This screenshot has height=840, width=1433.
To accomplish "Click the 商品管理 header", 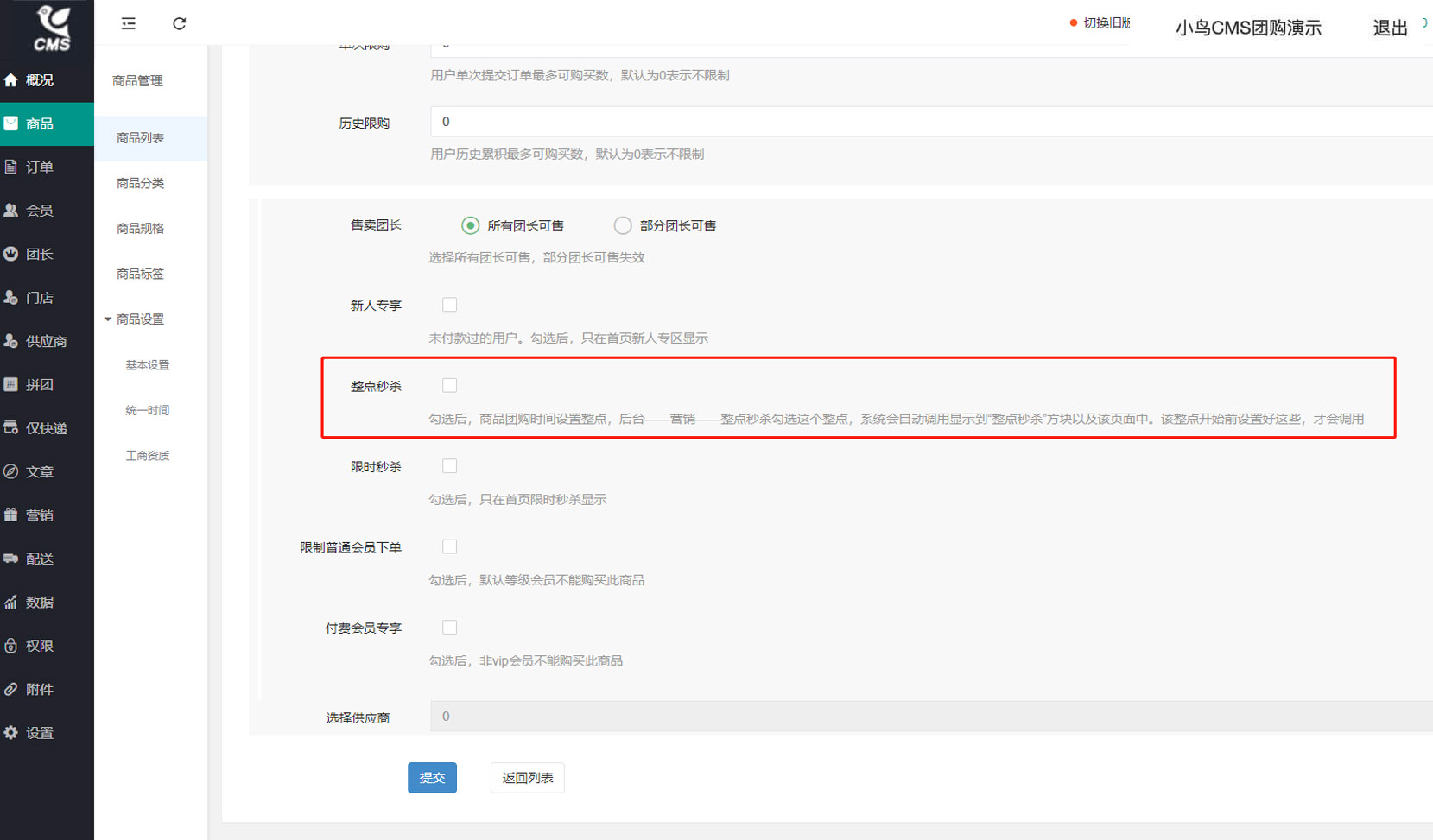I will 137,81.
